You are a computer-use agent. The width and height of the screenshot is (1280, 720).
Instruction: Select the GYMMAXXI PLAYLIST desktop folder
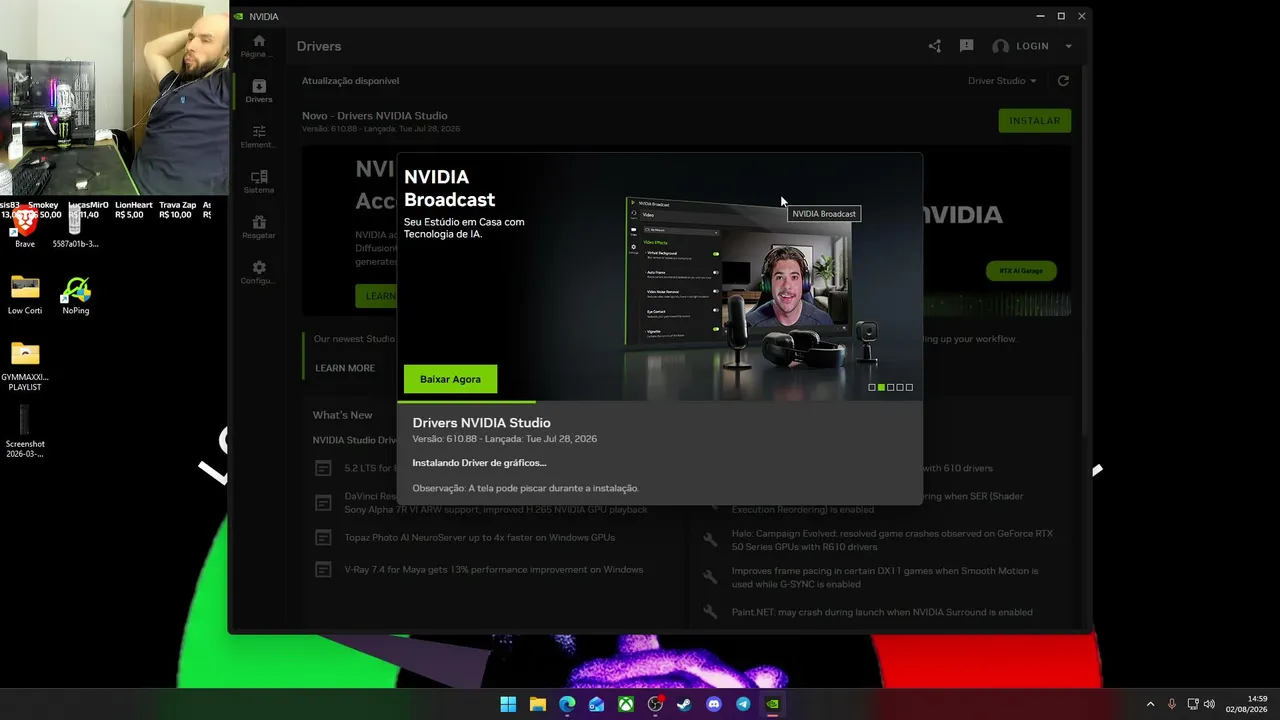(x=25, y=367)
